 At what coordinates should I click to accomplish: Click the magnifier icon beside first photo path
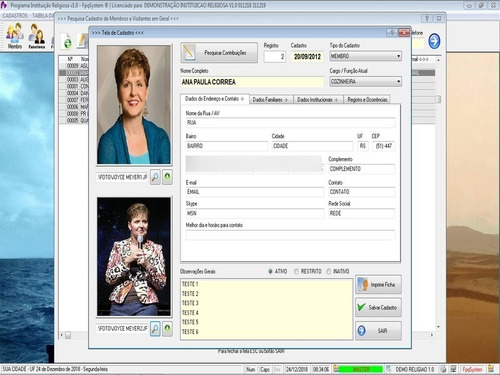point(155,177)
